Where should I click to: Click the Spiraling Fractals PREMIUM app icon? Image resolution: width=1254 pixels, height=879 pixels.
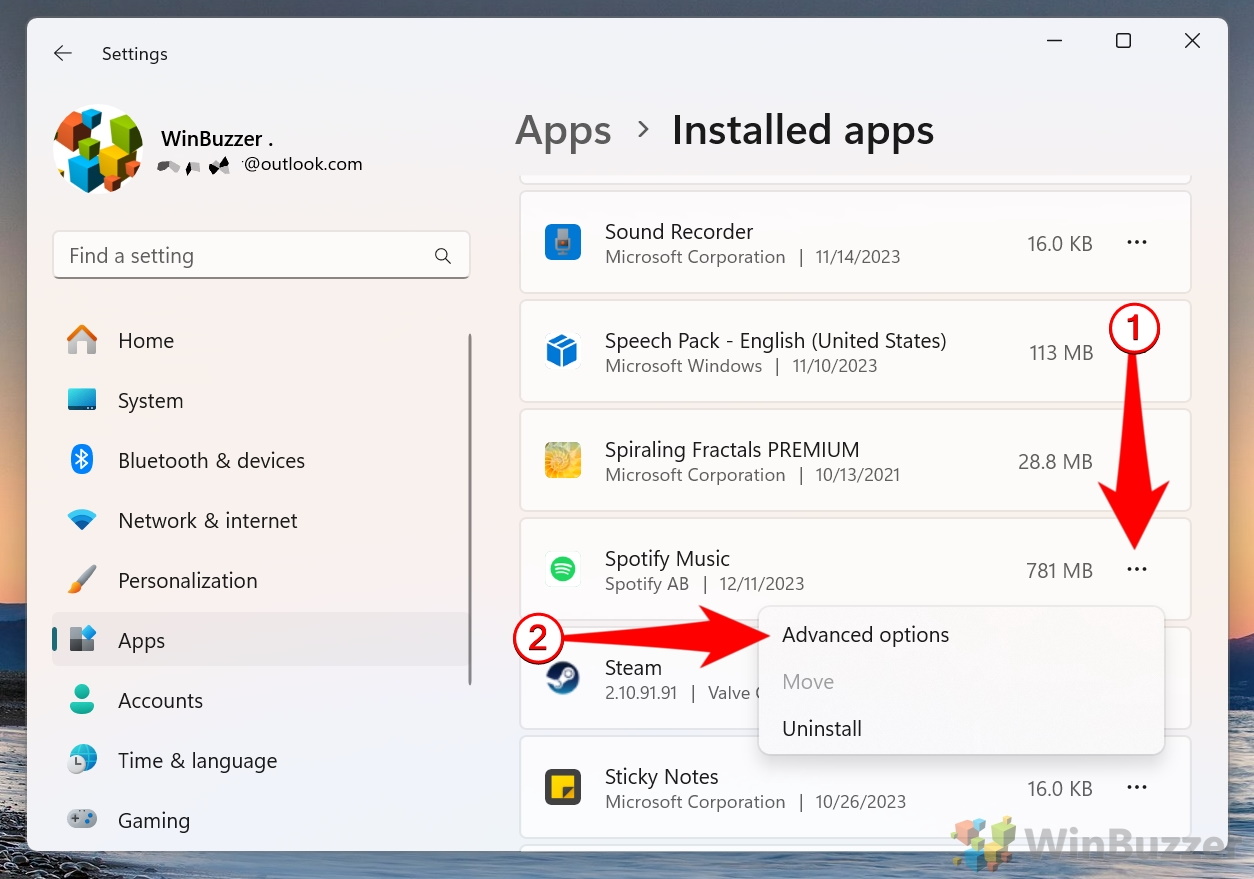tap(563, 461)
